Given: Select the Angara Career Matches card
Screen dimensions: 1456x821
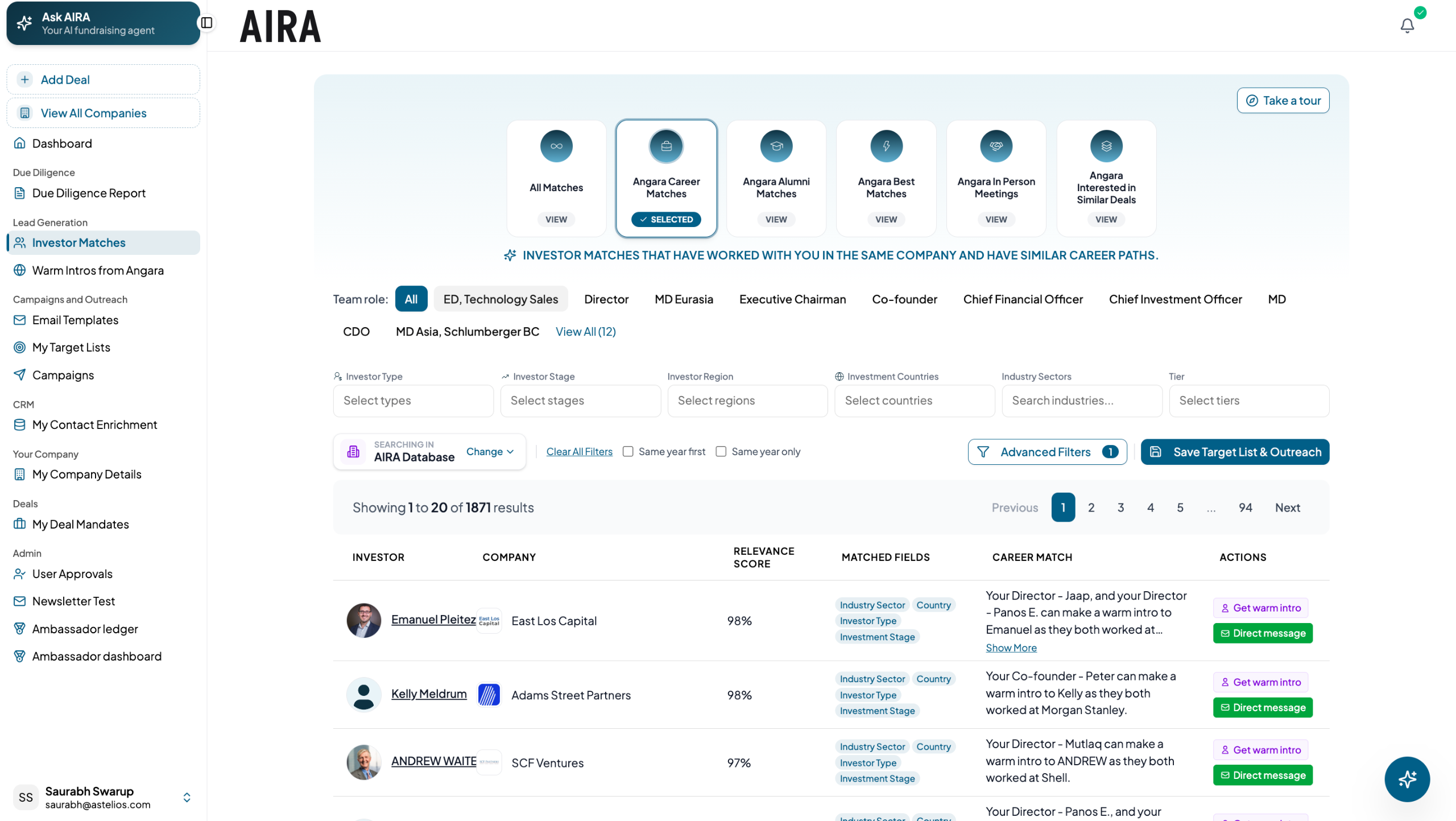Looking at the screenshot, I should pos(666,178).
